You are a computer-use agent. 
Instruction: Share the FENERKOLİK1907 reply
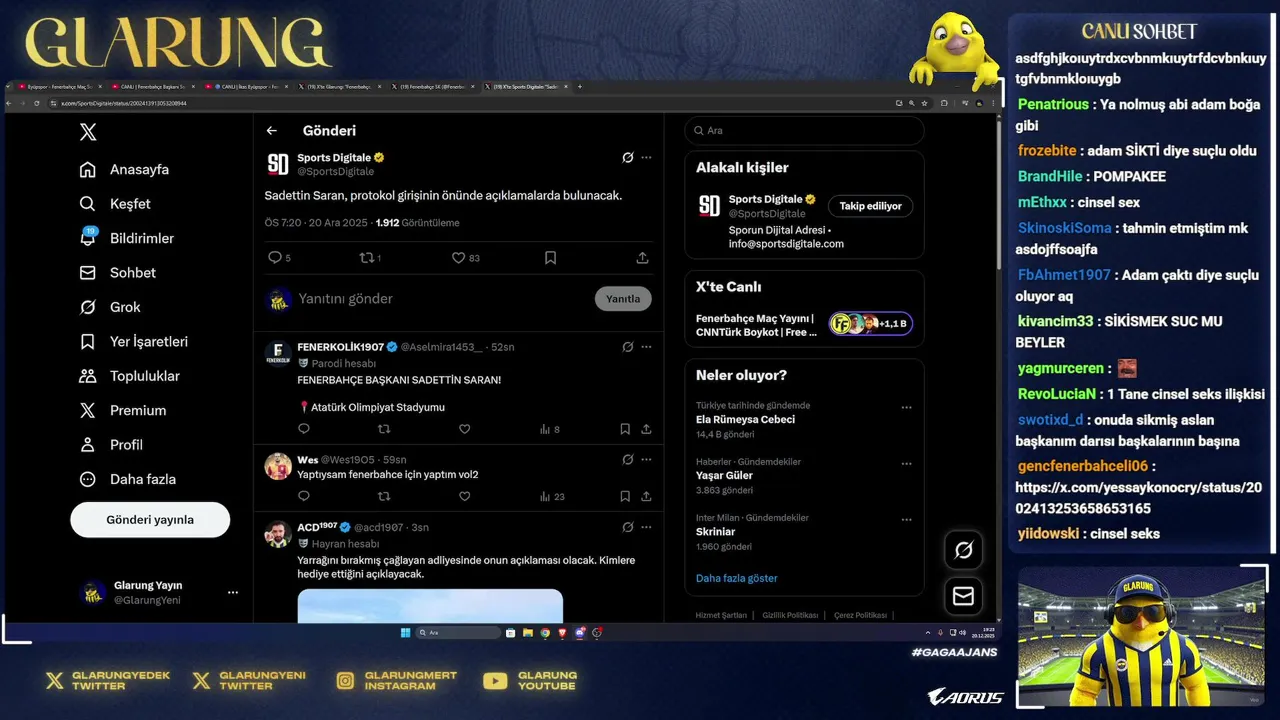pyautogui.click(x=646, y=429)
